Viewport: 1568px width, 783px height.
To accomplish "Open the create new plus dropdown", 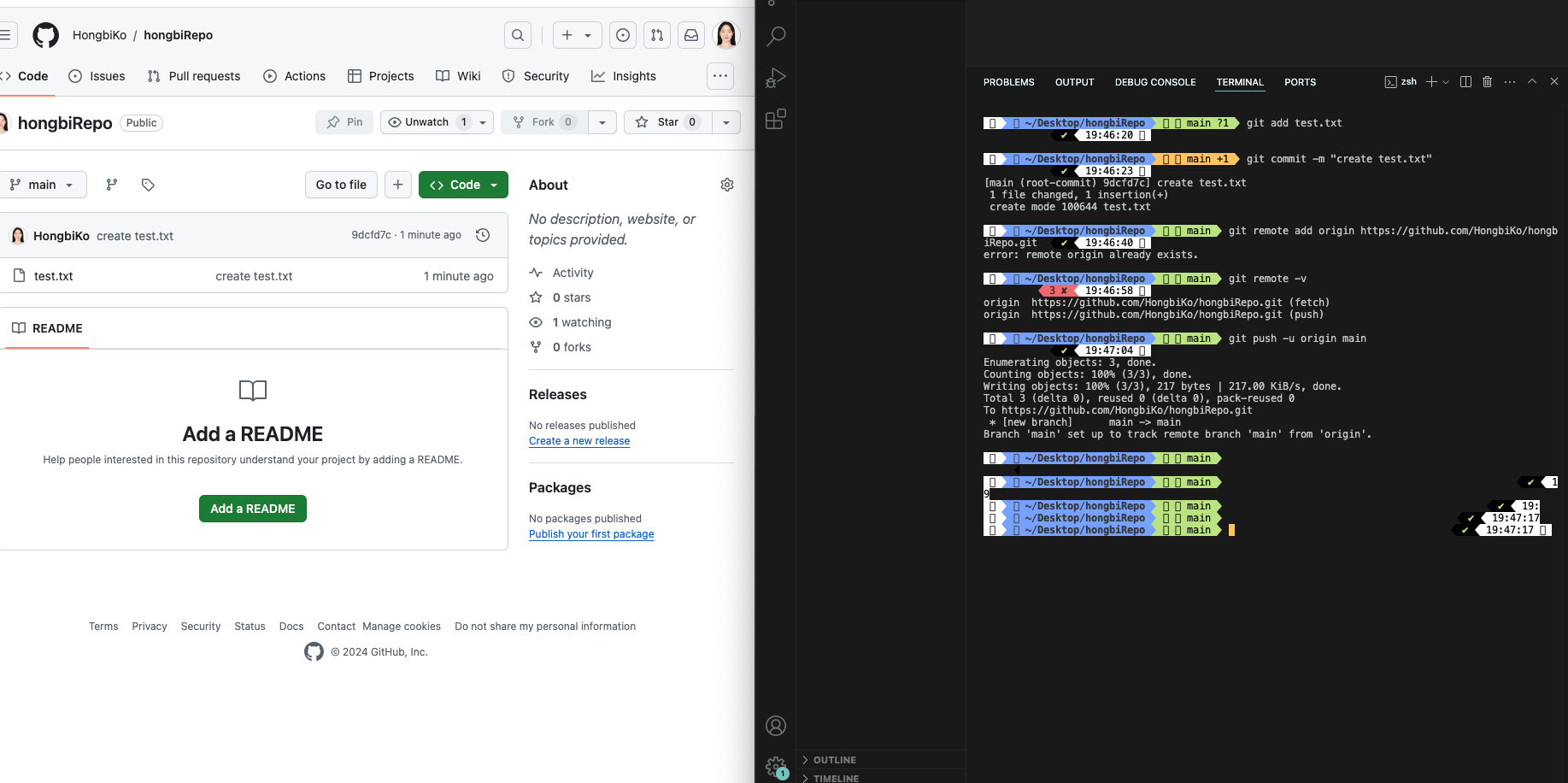I will click(x=578, y=35).
